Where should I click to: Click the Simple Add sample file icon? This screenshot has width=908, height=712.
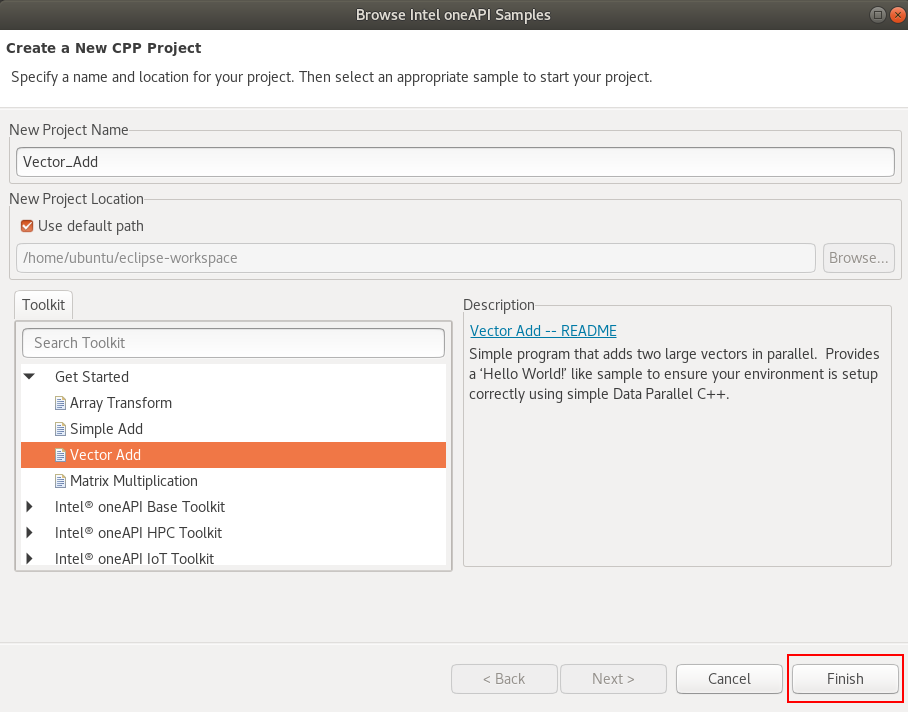coord(60,429)
